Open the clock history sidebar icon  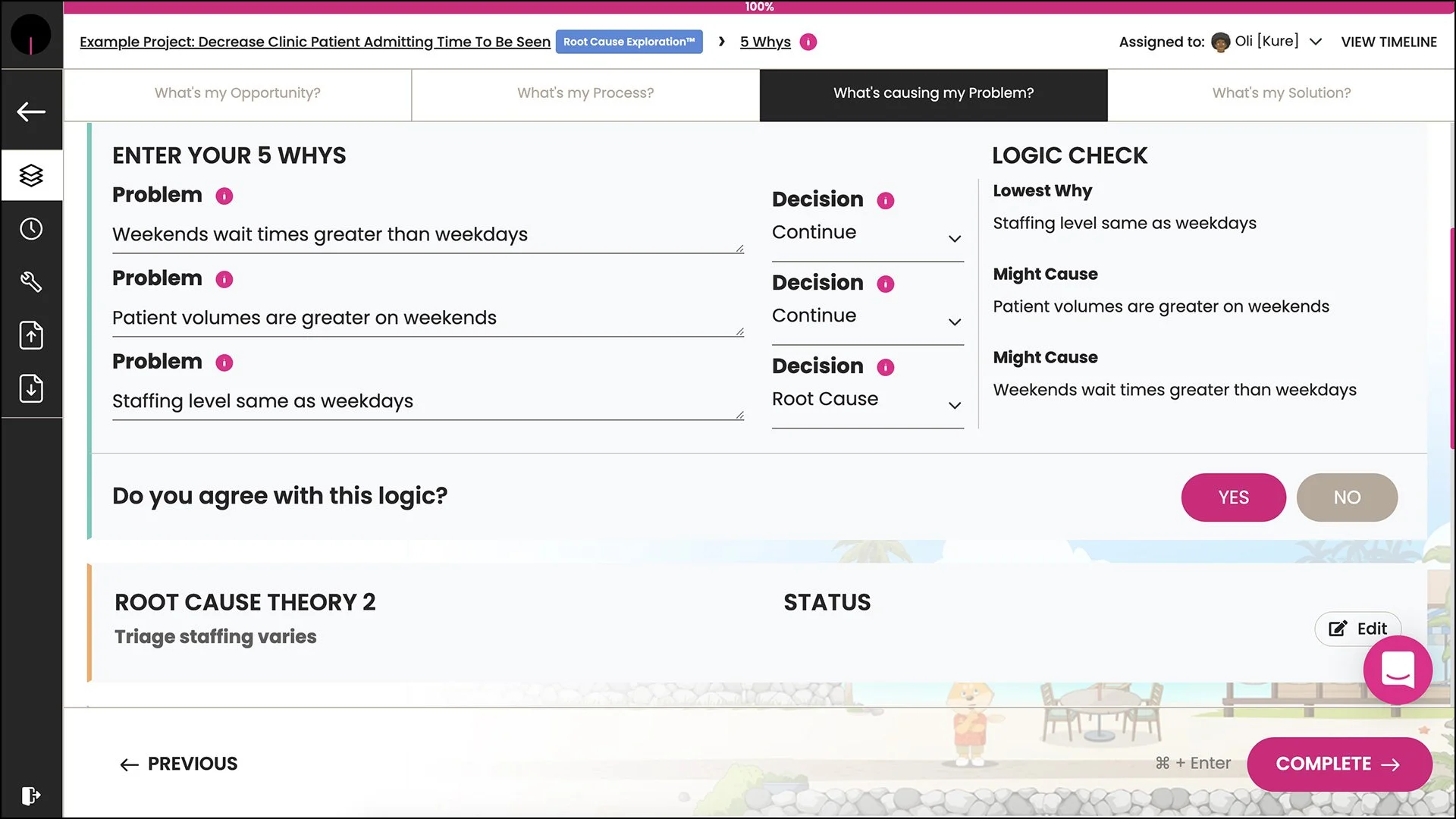tap(31, 228)
